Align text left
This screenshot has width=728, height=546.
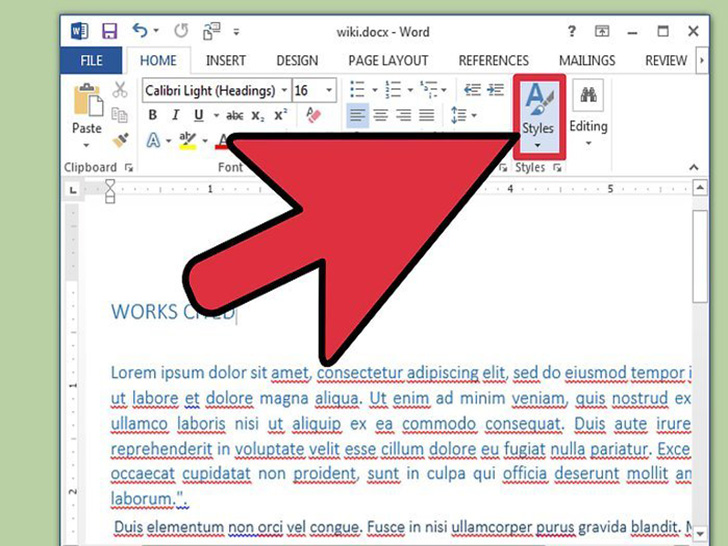(x=358, y=115)
